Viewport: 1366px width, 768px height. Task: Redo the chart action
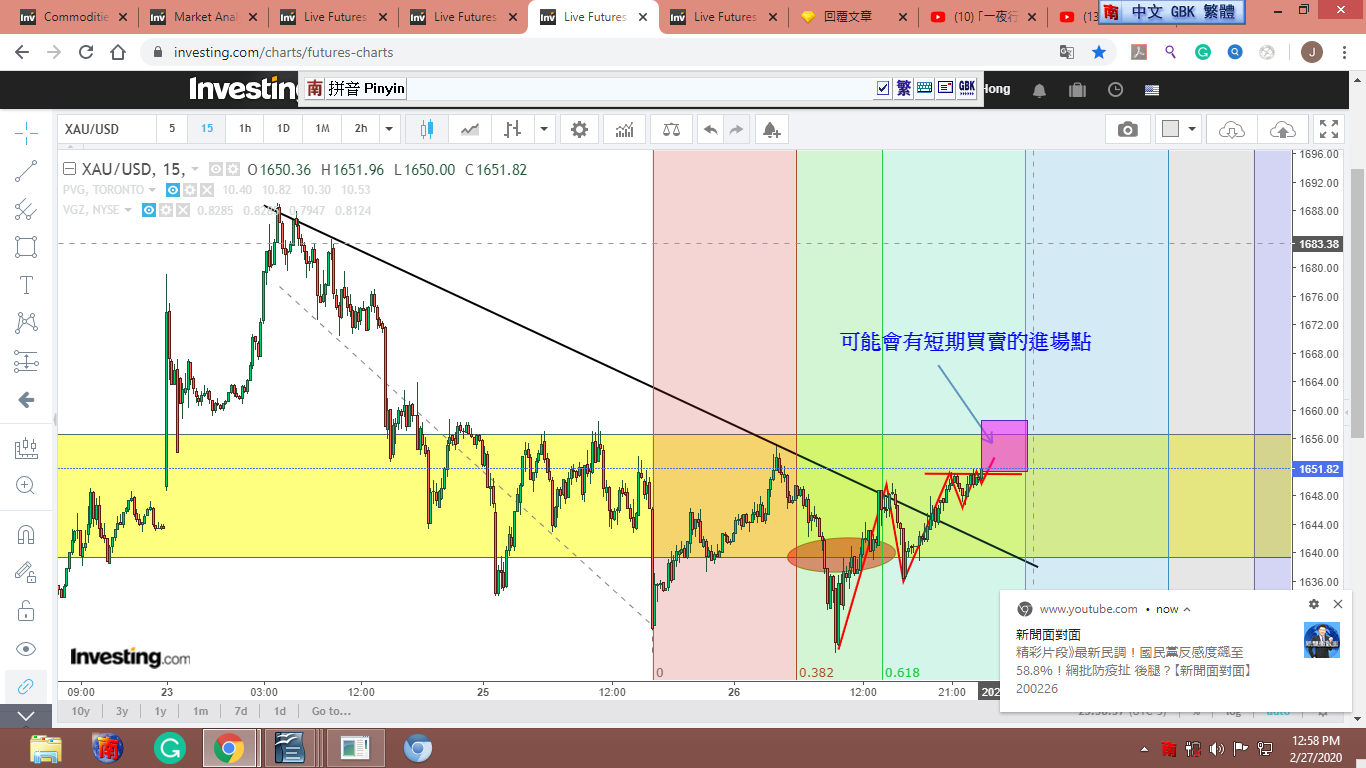click(x=737, y=129)
